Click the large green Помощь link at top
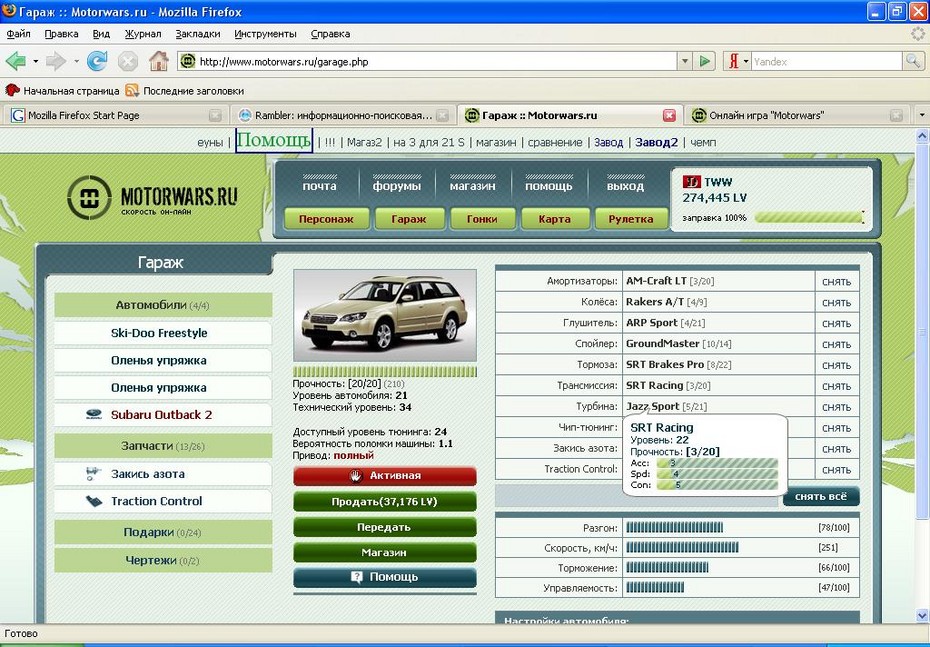 click(x=273, y=141)
